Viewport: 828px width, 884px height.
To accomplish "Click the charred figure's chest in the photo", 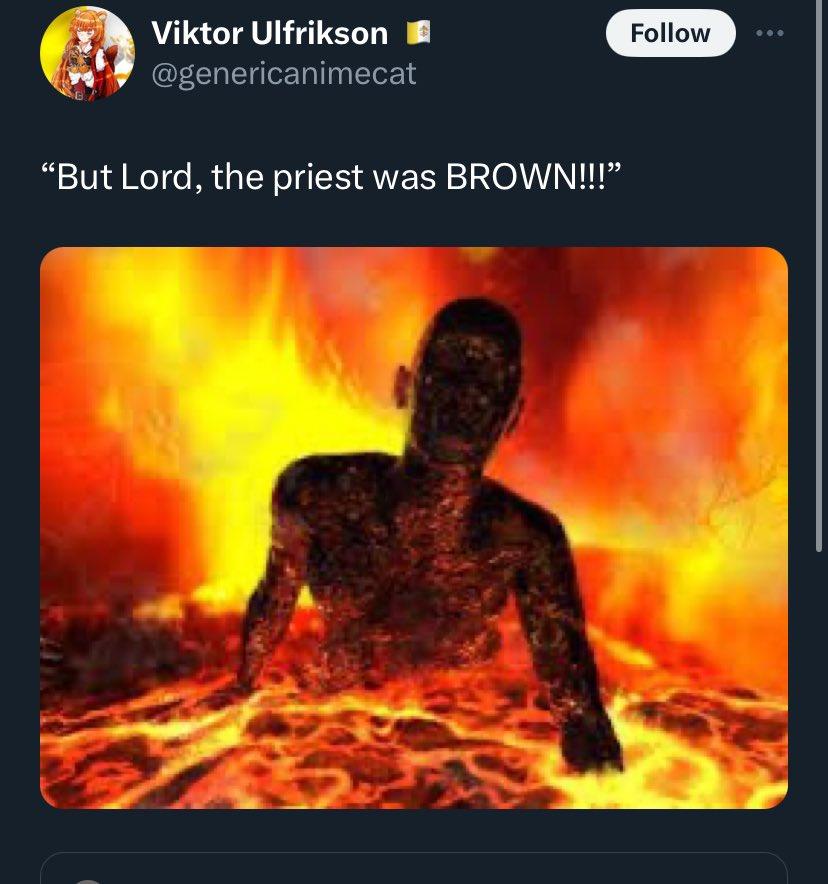I will (420, 540).
